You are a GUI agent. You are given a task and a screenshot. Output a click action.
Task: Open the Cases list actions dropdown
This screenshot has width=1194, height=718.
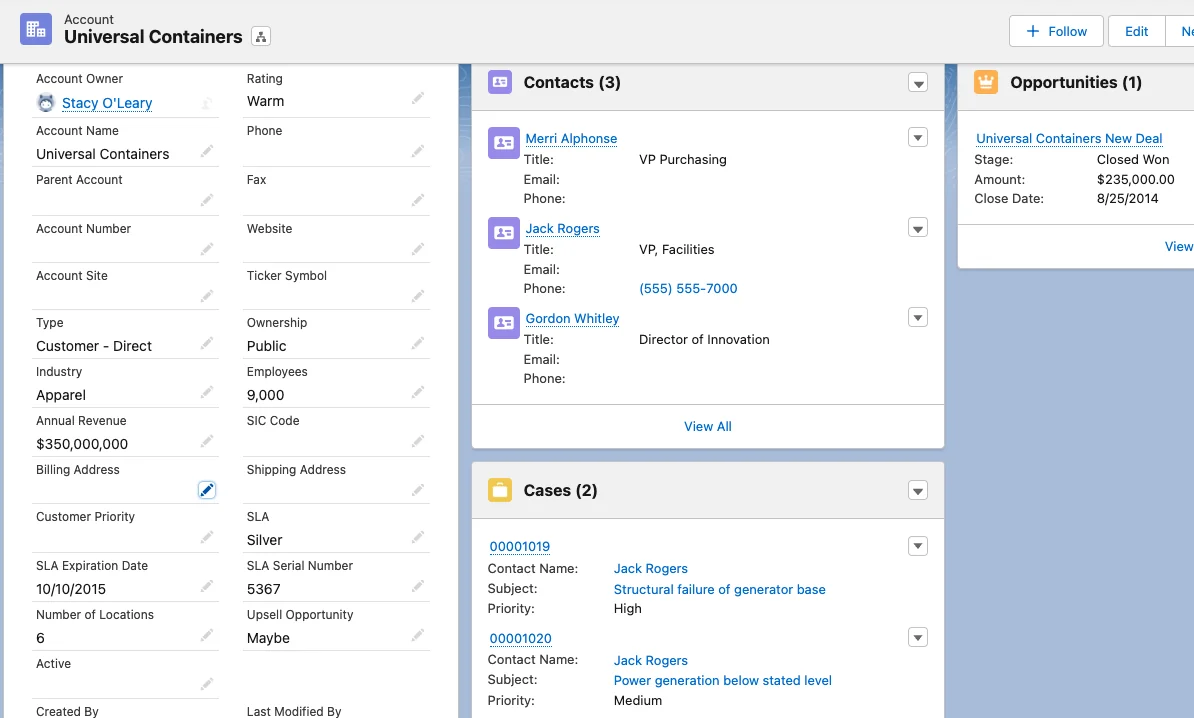click(918, 491)
